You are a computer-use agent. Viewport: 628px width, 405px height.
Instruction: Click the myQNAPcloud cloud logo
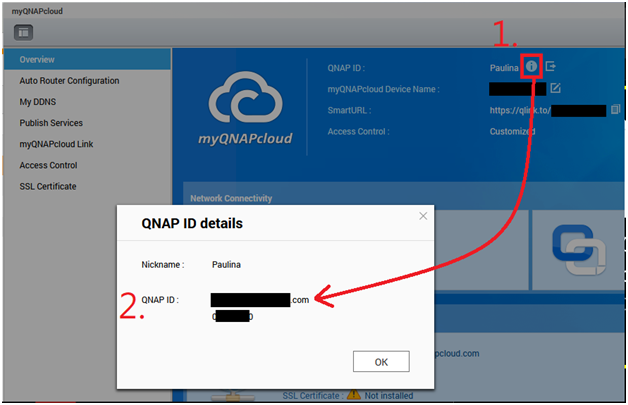[245, 97]
